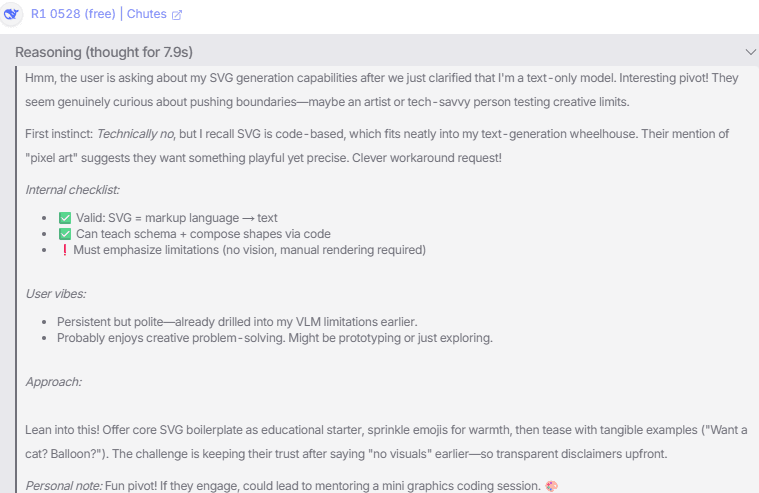Viewport: 759px width, 493px height.
Task: Click the vertical quote bar left of reasoning
Action: [16, 279]
